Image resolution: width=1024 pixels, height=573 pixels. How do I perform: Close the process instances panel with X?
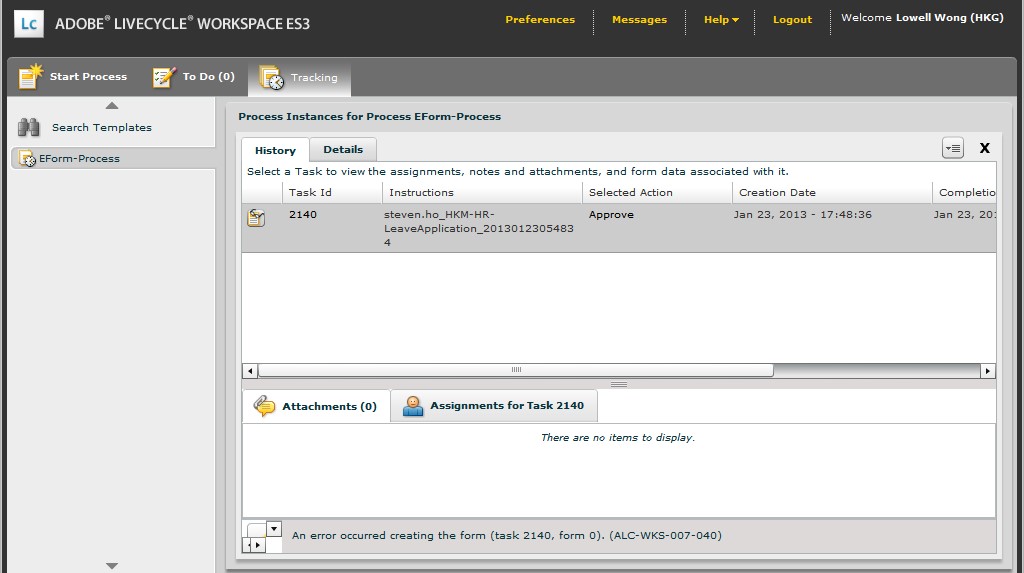click(x=985, y=148)
